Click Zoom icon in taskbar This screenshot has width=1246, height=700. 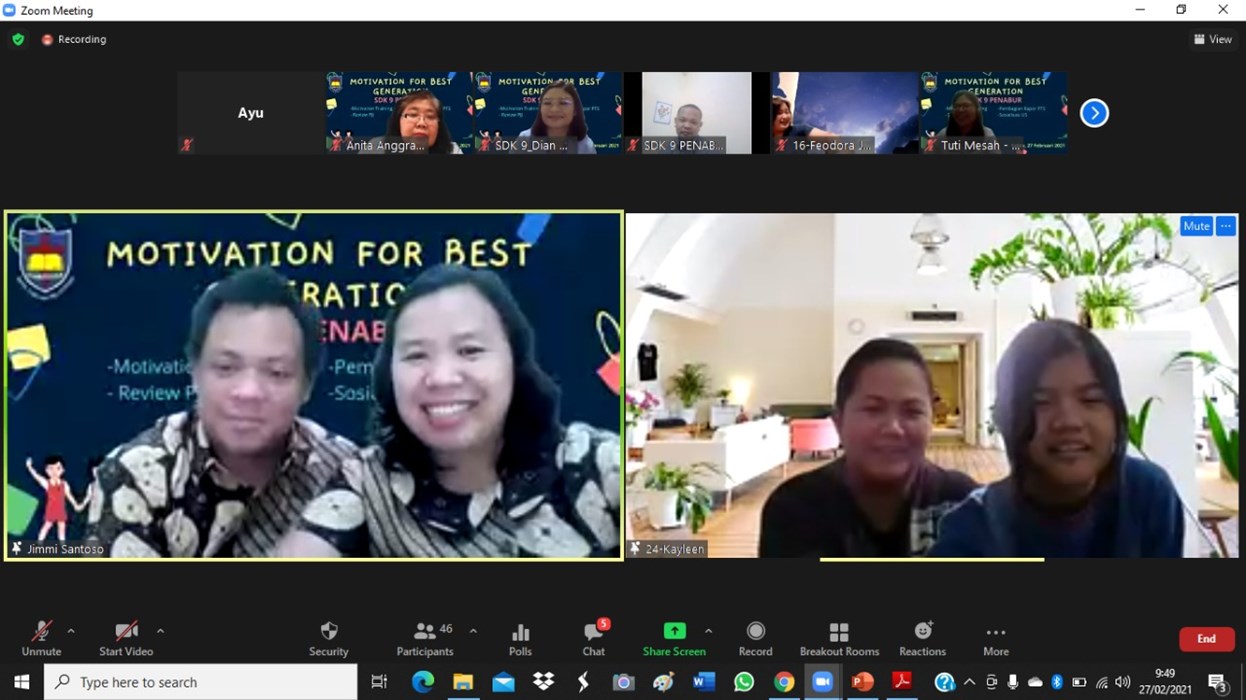[x=822, y=682]
